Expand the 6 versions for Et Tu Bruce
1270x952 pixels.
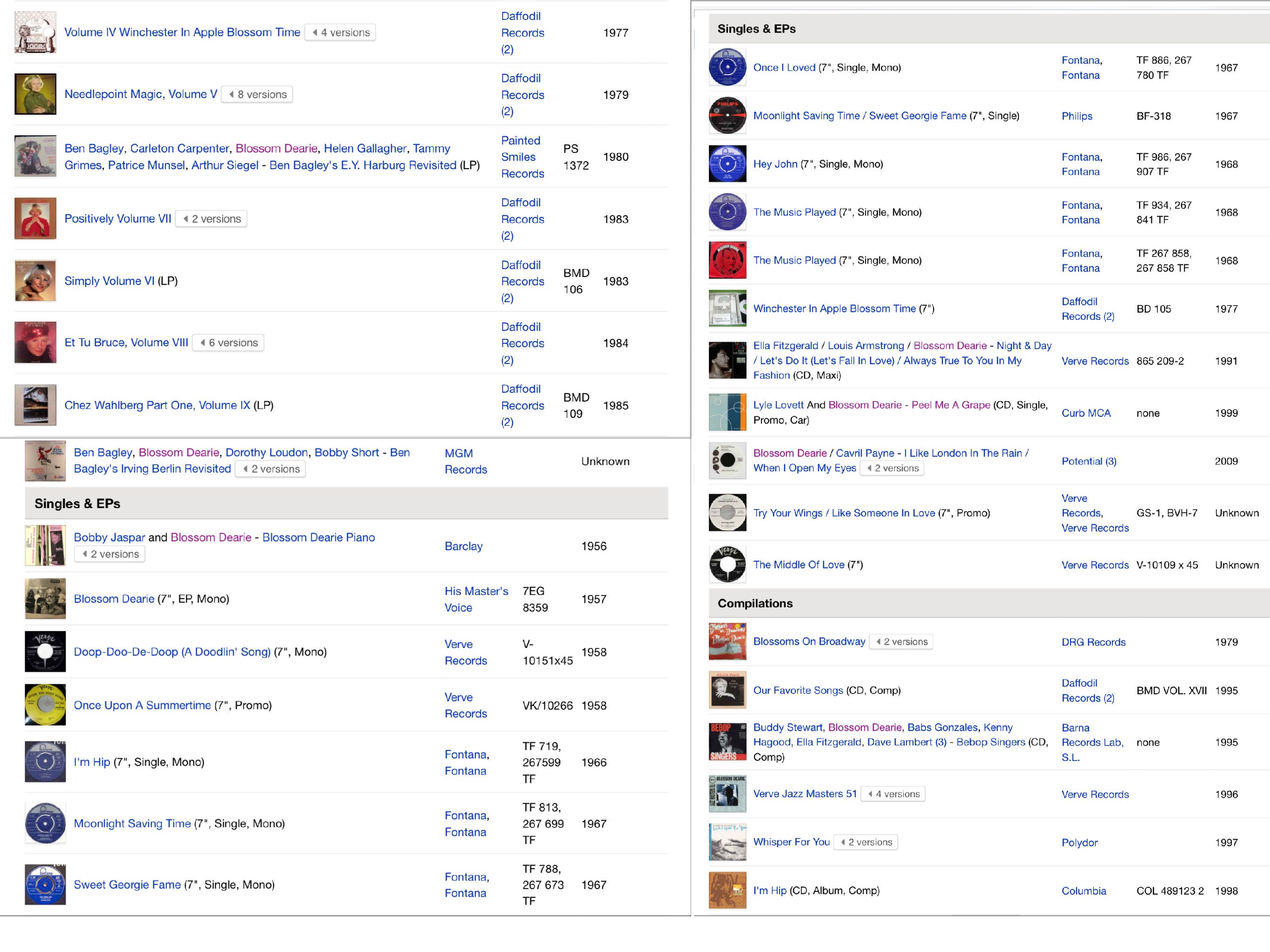(x=228, y=342)
